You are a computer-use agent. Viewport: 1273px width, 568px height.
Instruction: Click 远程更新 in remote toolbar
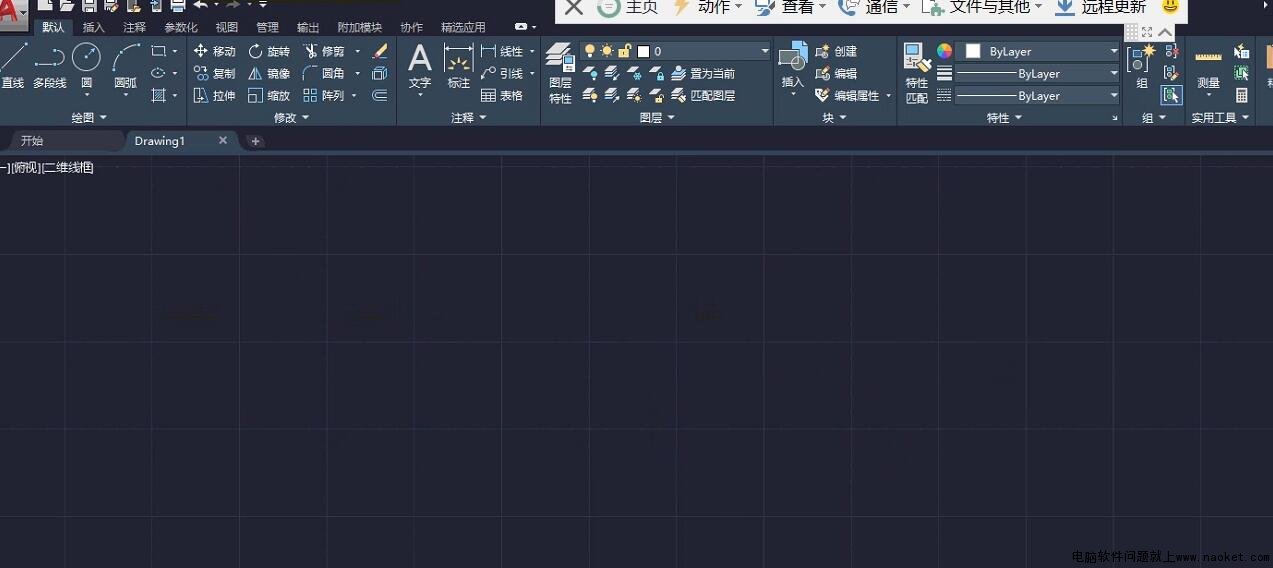pos(1100,8)
